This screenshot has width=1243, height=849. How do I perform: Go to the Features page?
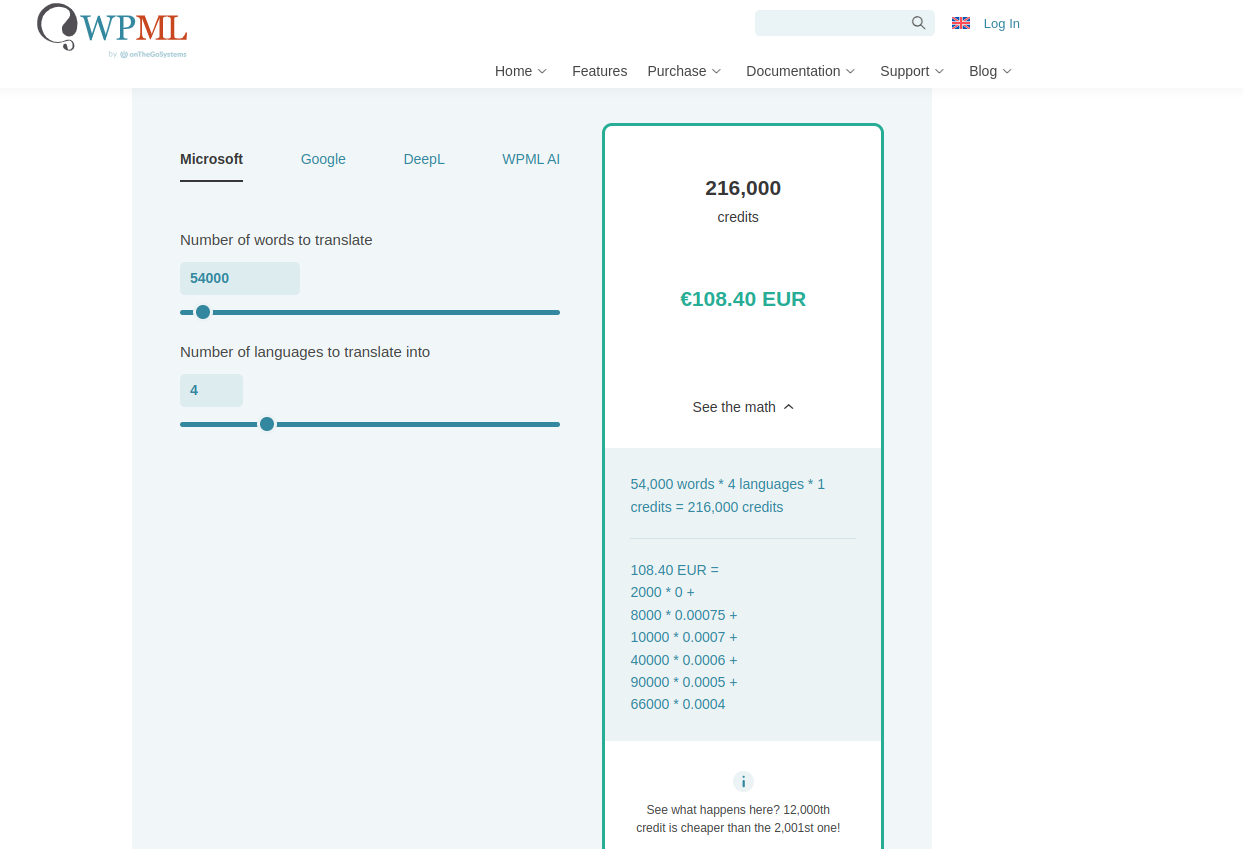point(599,71)
